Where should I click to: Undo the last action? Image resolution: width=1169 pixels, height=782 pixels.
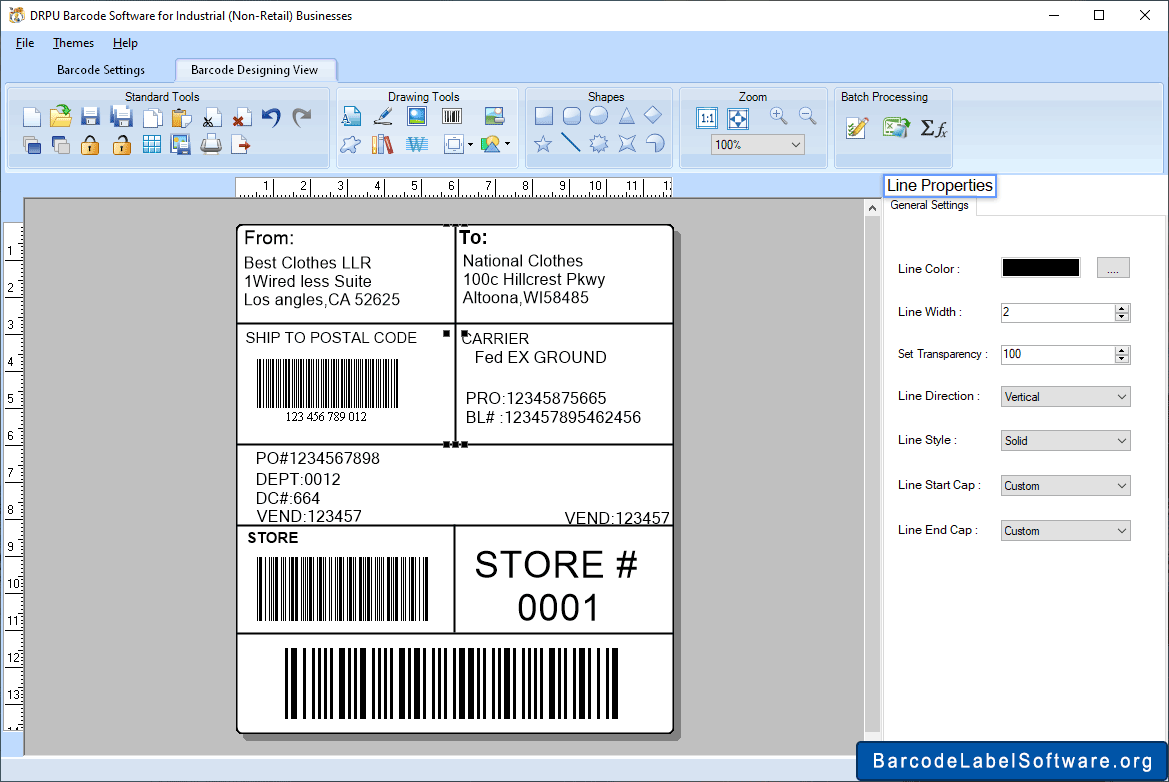click(x=271, y=117)
